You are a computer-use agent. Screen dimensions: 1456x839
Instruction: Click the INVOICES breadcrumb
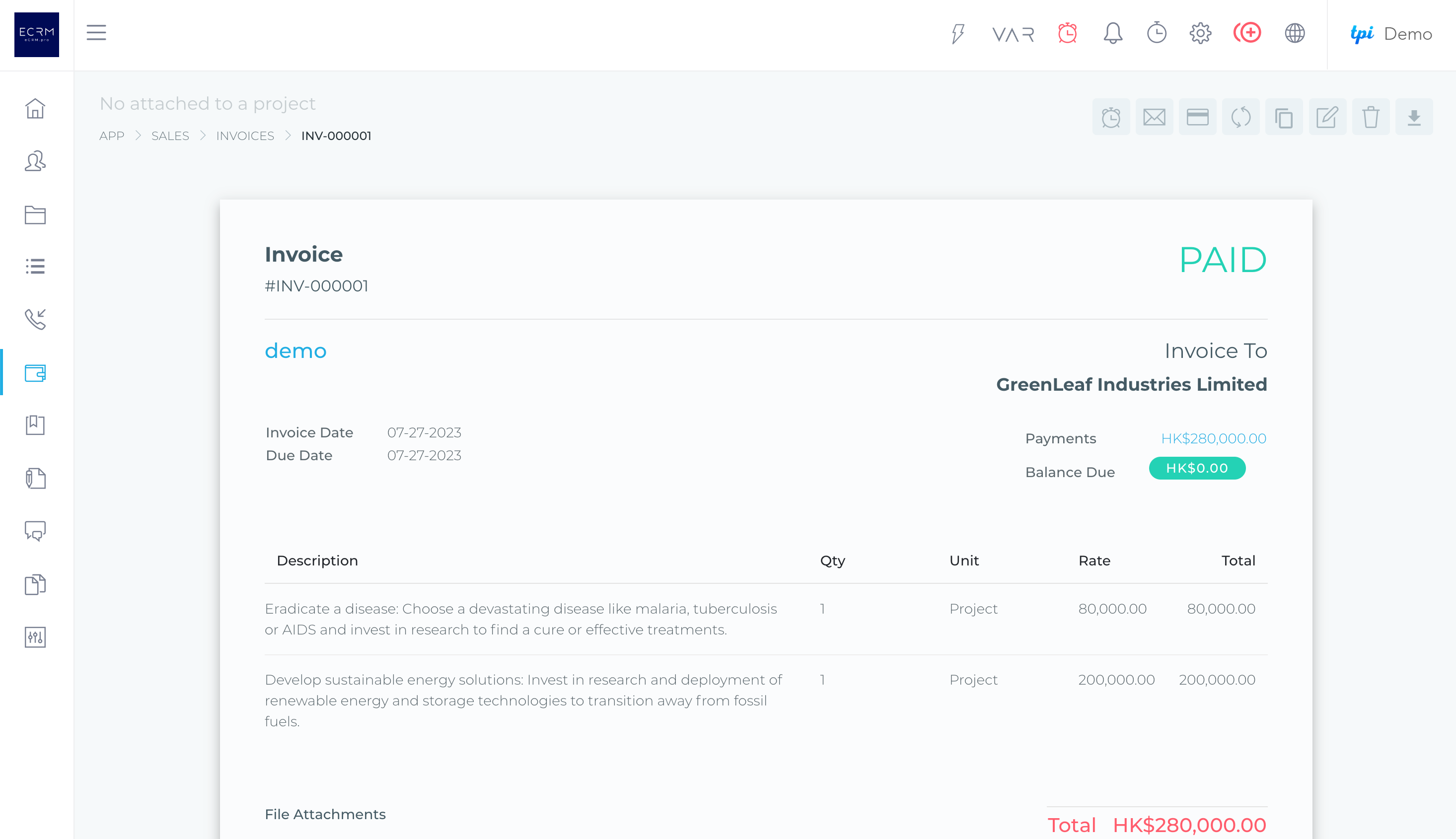pyautogui.click(x=245, y=136)
